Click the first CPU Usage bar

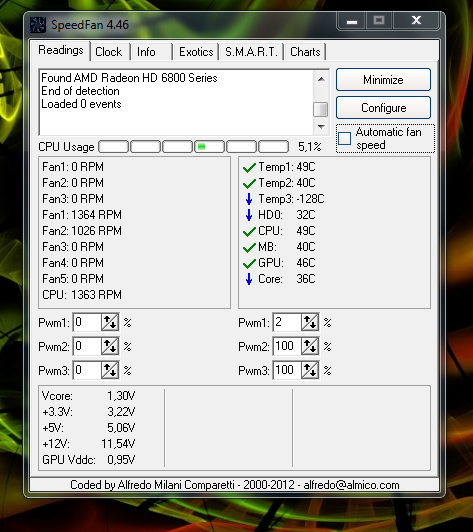pyautogui.click(x=113, y=147)
